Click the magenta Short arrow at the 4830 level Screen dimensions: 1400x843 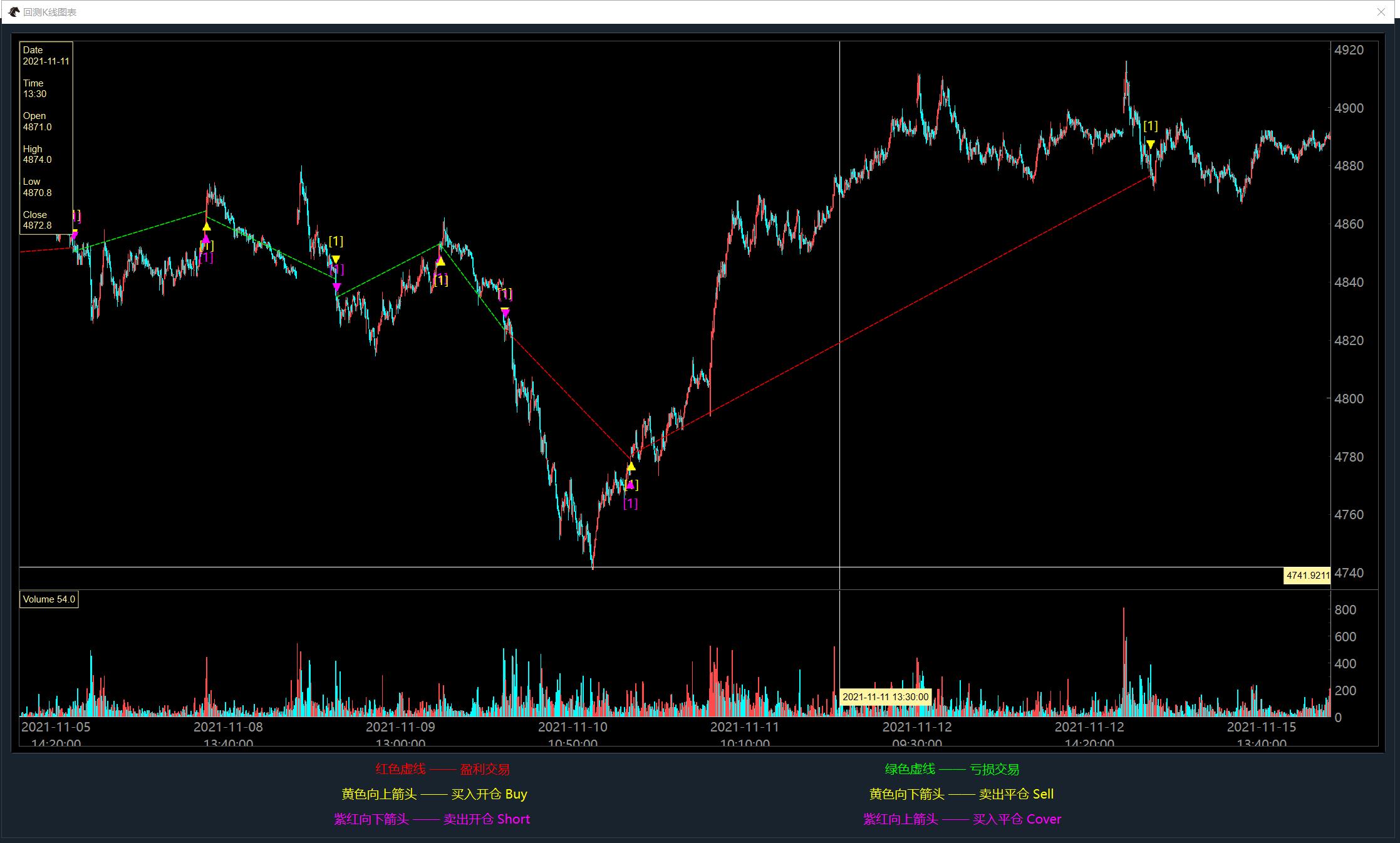[x=505, y=312]
